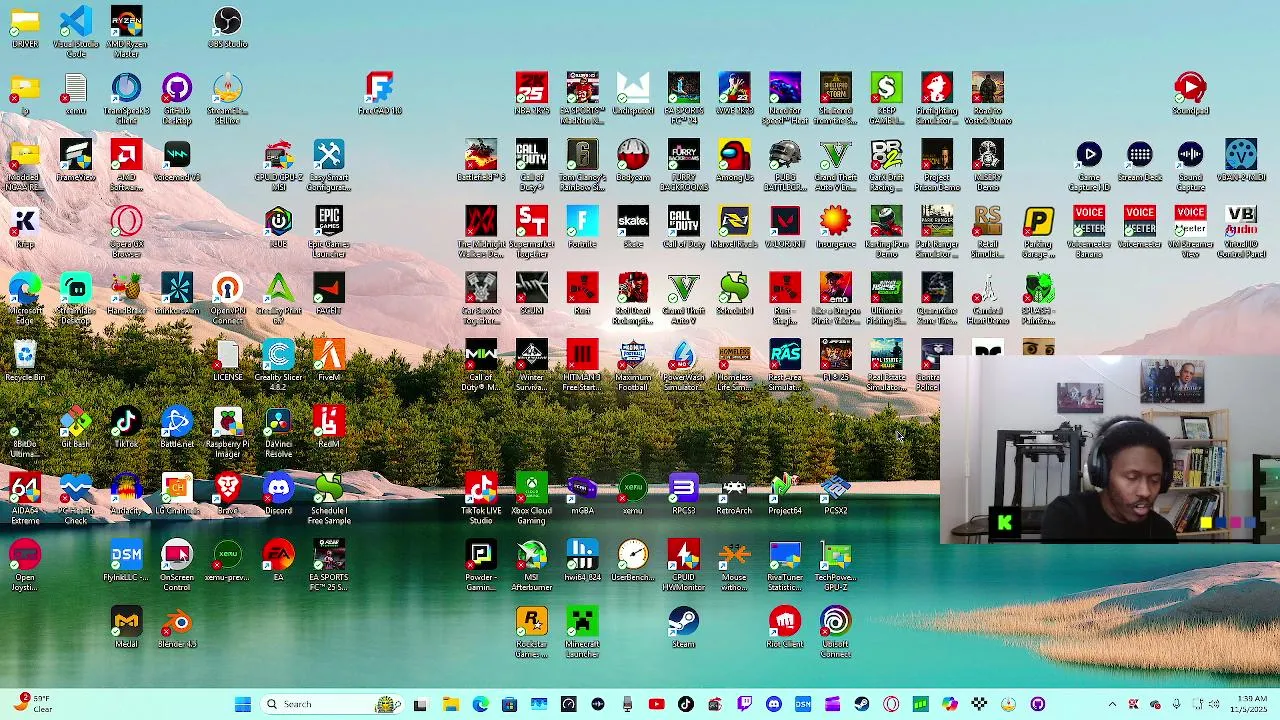
Task: Open the Windows Start menu
Action: [x=243, y=704]
